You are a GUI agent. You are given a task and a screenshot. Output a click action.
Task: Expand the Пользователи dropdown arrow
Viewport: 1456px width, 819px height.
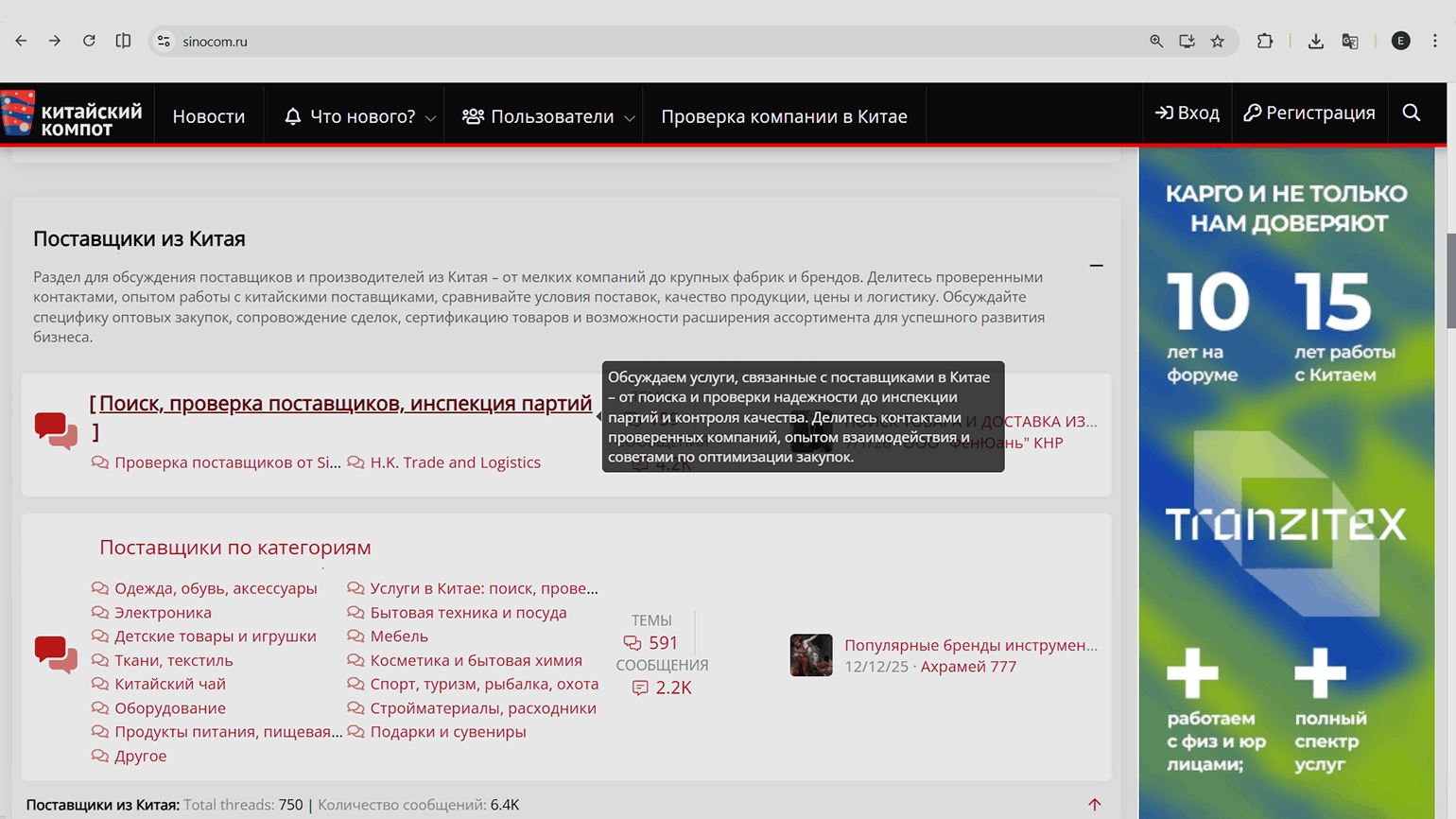630,118
